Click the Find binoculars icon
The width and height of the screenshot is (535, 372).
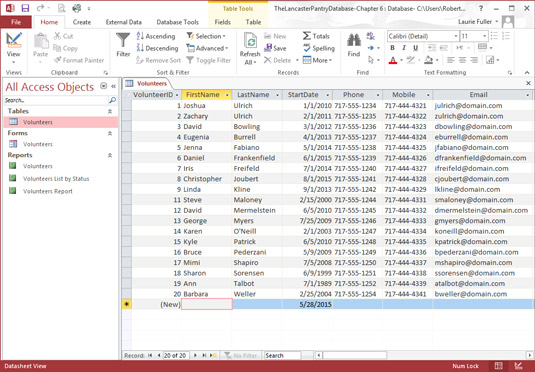pos(354,41)
